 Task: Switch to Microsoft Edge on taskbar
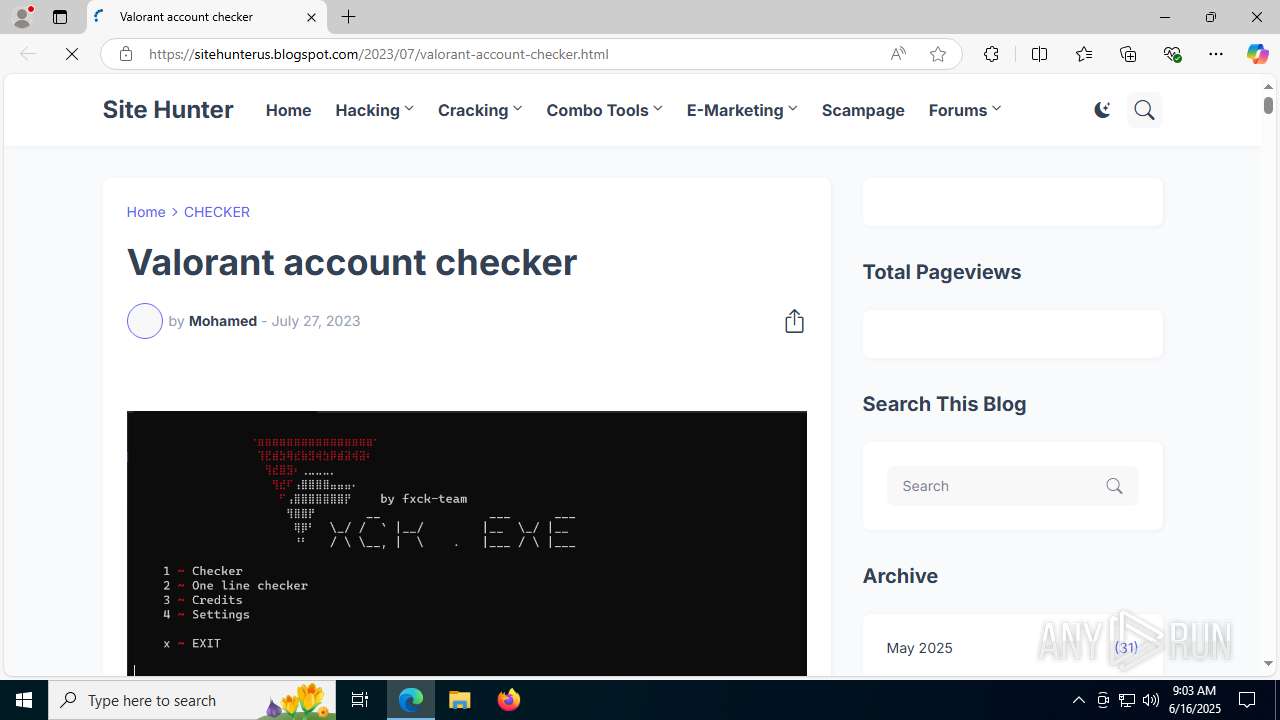click(x=411, y=700)
